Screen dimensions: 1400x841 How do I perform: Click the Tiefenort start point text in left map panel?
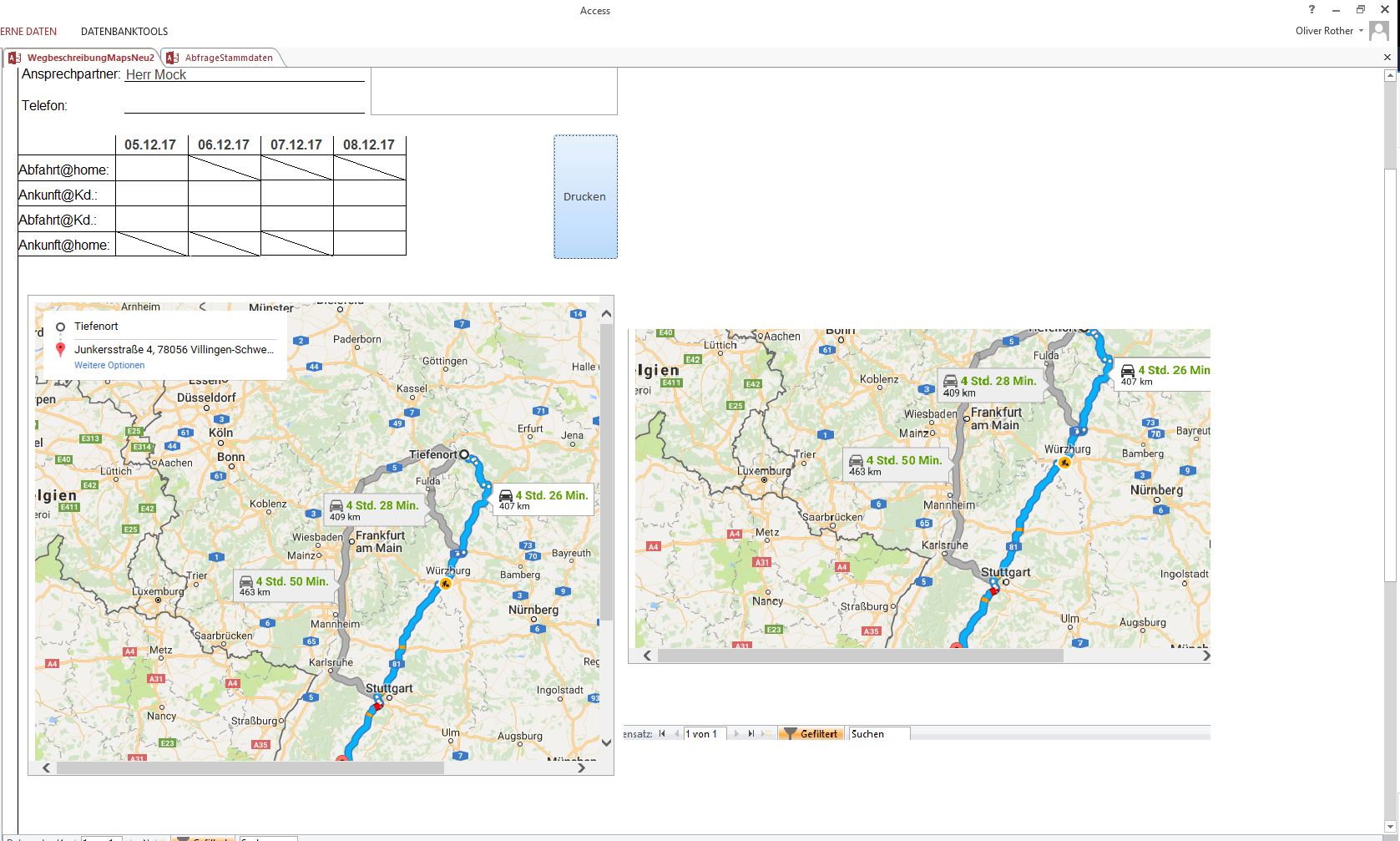pyautogui.click(x=96, y=327)
